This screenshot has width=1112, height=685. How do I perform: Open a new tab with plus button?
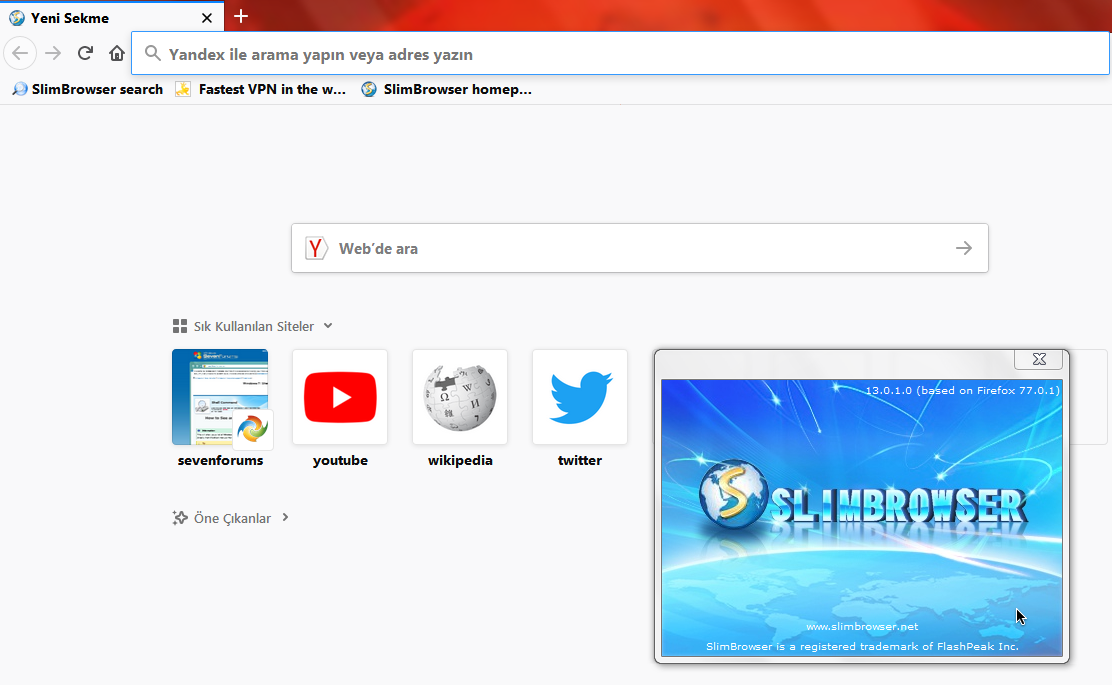tap(241, 16)
